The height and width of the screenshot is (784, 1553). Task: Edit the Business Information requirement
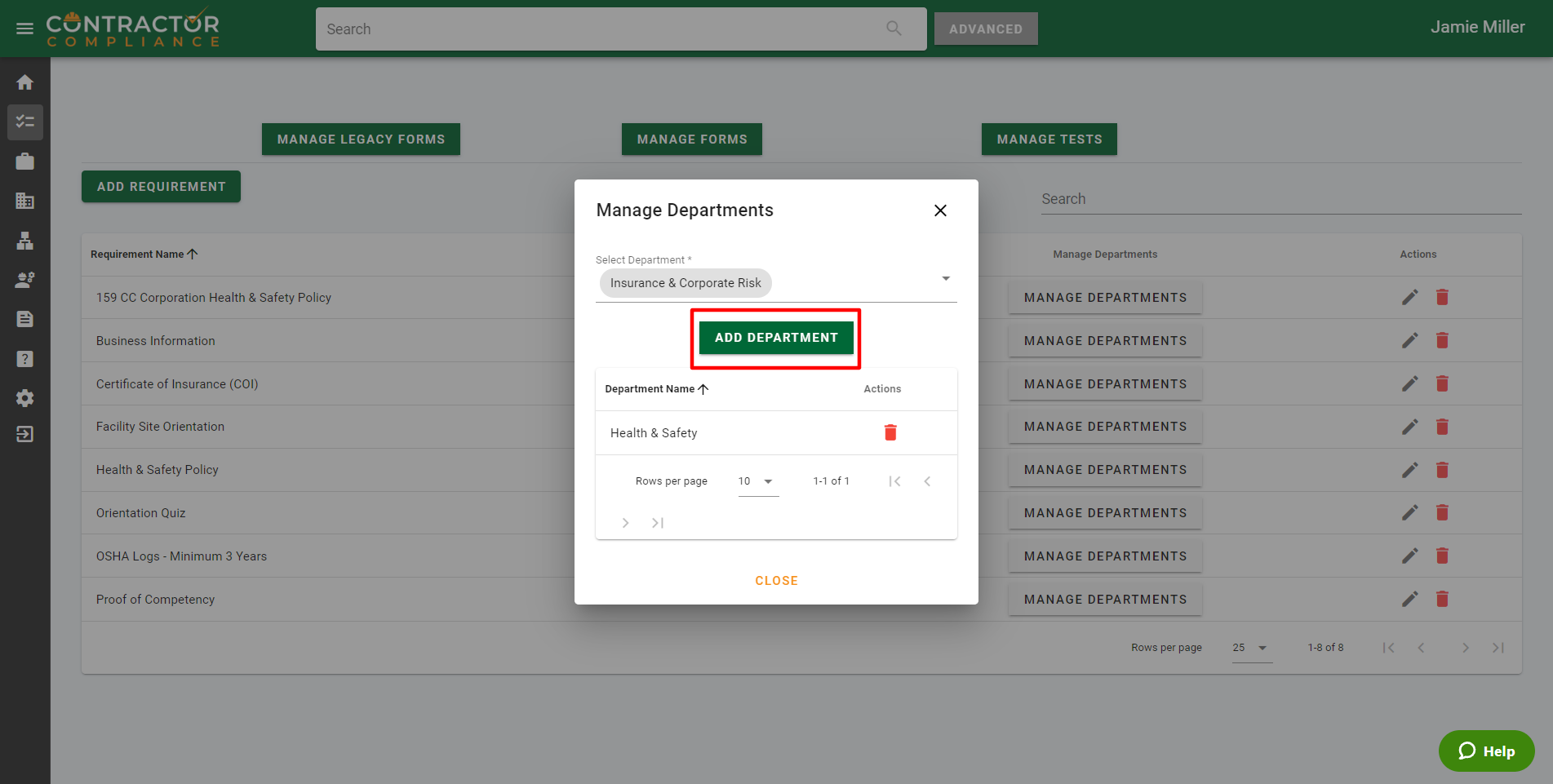click(x=1409, y=341)
